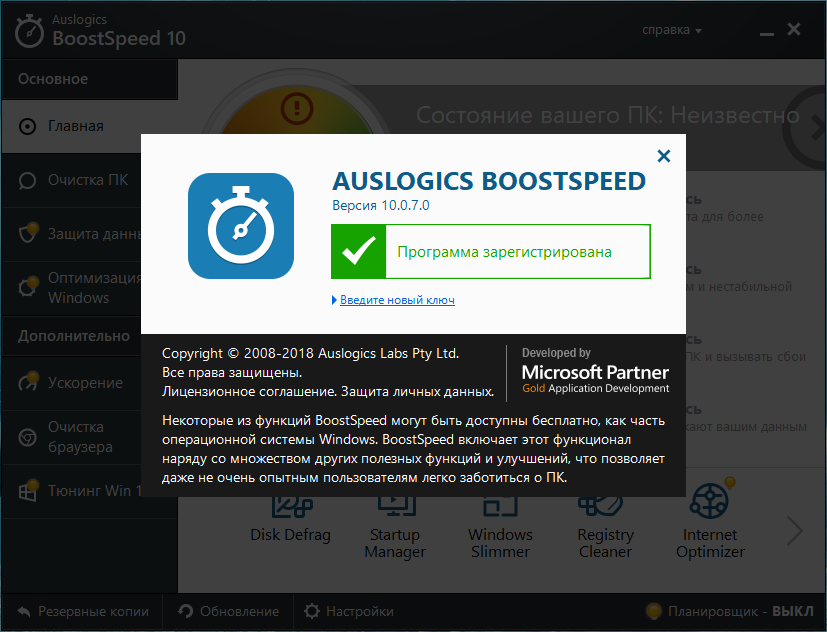Viewport: 827px width, 632px height.
Task: Click the BoostSpeed stopwatch icon in title bar
Action: pyautogui.click(x=29, y=31)
